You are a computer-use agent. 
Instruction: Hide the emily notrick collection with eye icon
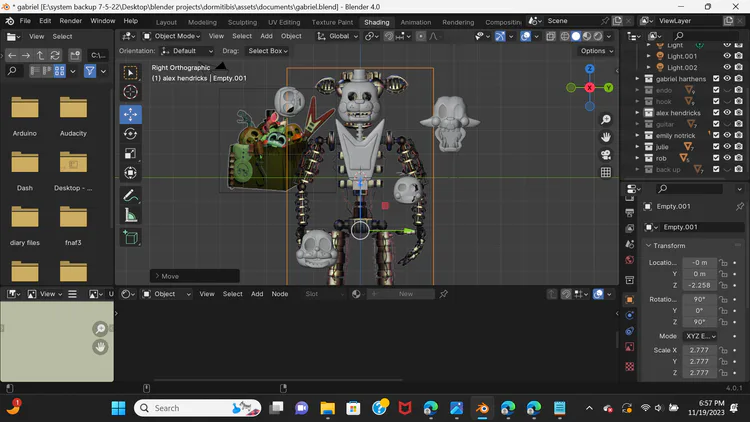click(x=727, y=135)
